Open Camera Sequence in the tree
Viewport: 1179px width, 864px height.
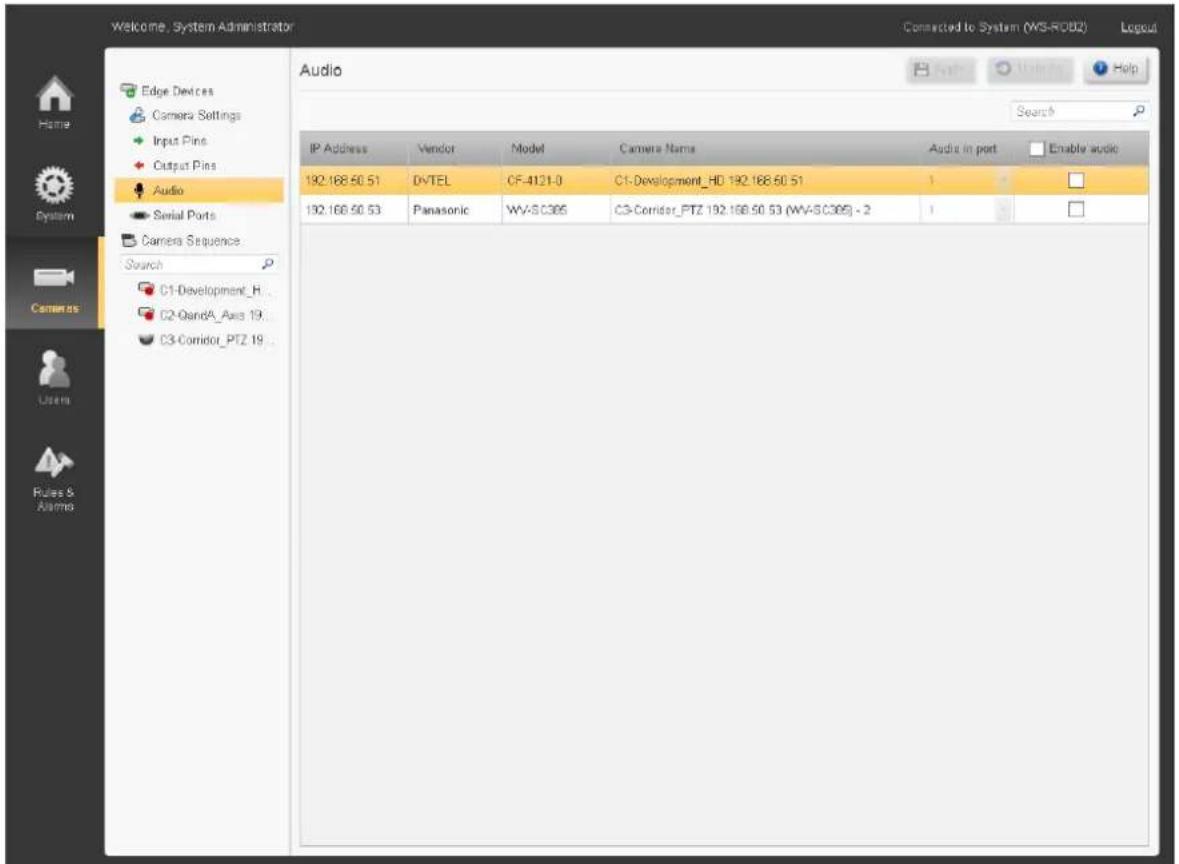point(190,241)
